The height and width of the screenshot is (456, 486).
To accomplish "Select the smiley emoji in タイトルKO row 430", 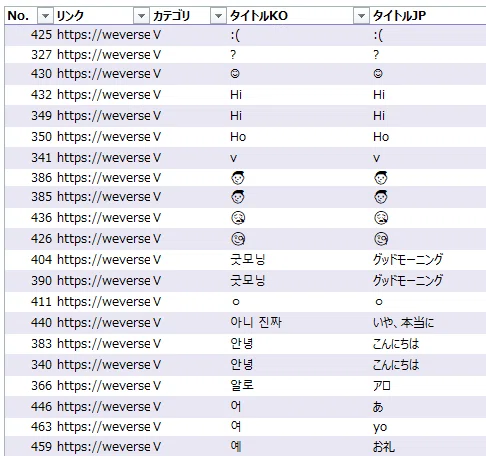I will (235, 74).
